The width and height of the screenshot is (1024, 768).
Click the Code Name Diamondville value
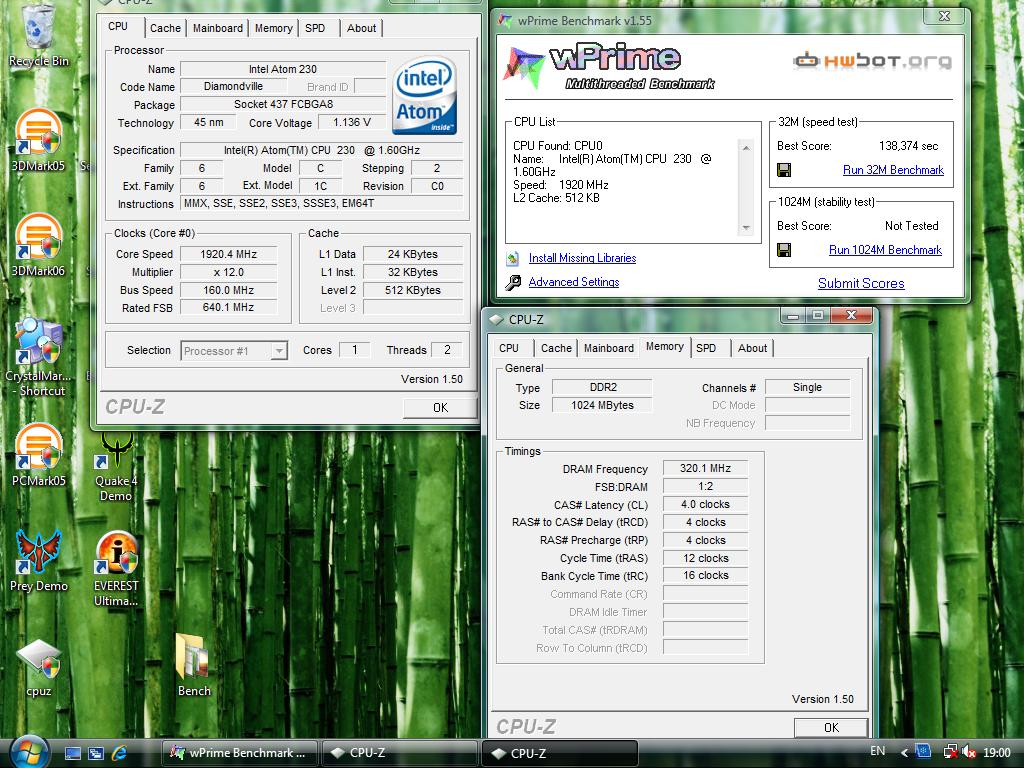click(x=233, y=86)
